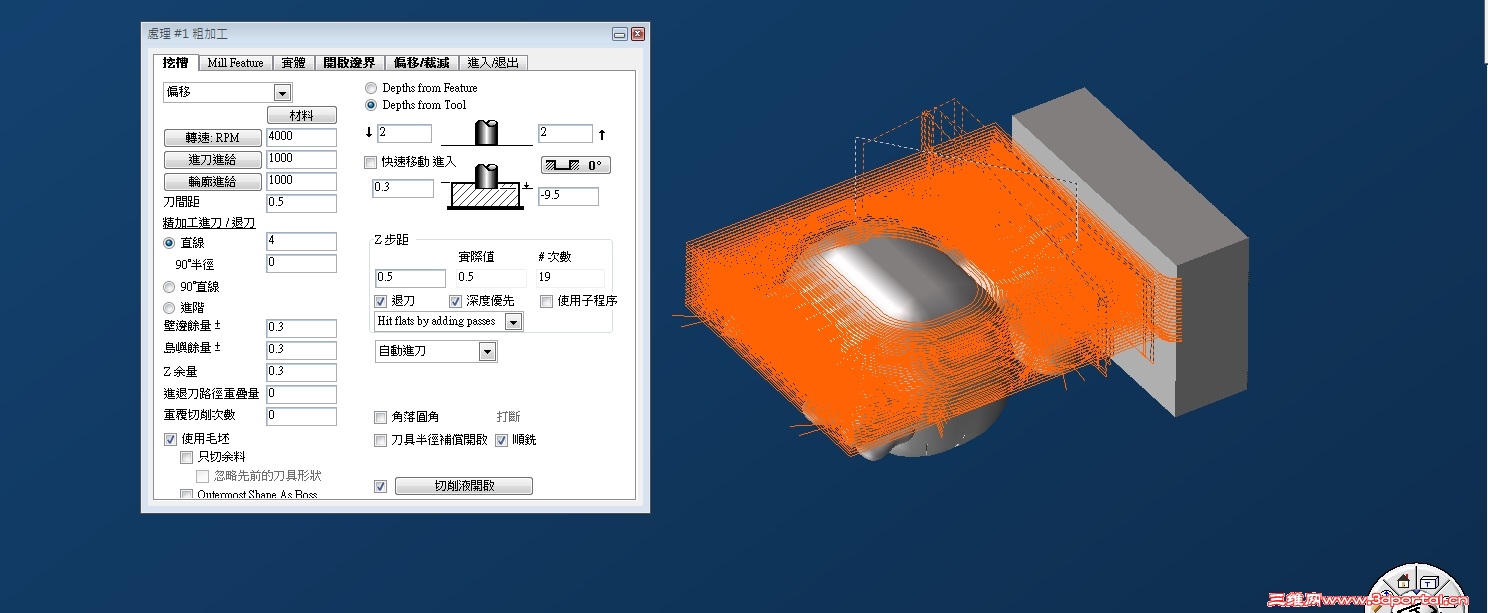Switch to the Mill Feature tab
Viewport: 1488px width, 613px height.
click(x=235, y=62)
